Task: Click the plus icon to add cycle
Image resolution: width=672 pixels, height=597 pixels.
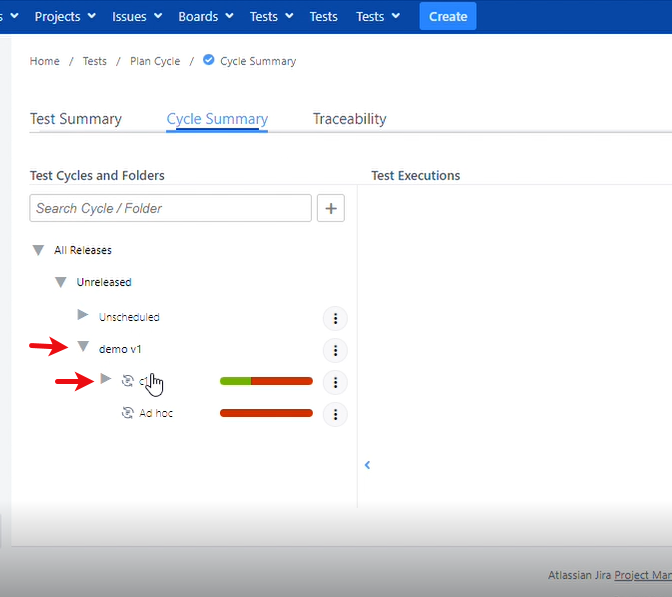Action: 331,208
